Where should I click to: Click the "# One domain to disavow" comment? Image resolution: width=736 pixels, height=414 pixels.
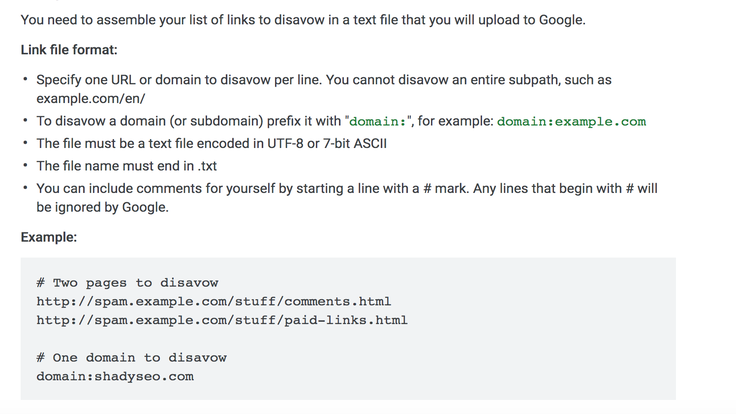click(x=131, y=358)
